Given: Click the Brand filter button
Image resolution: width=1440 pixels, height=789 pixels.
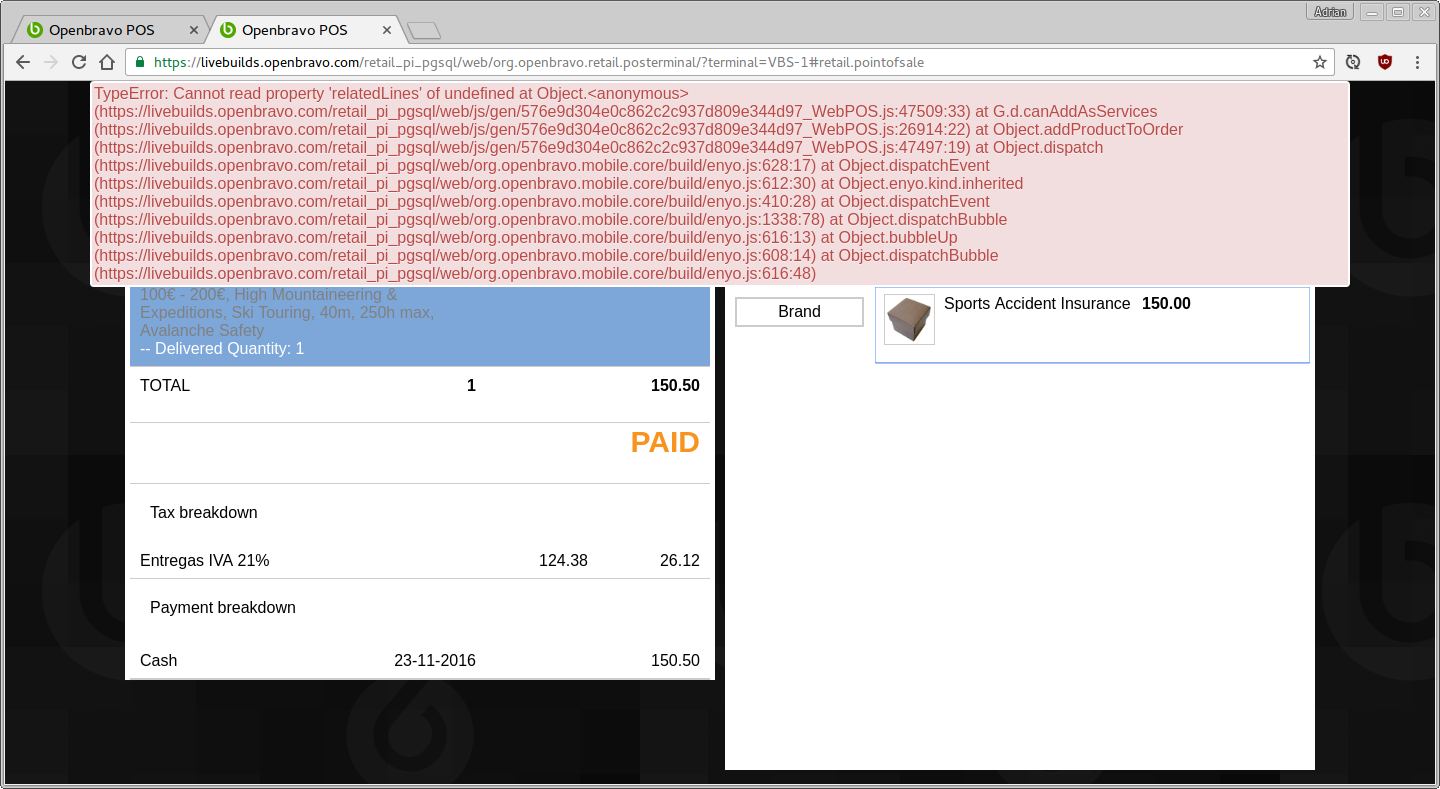Looking at the screenshot, I should pos(799,312).
